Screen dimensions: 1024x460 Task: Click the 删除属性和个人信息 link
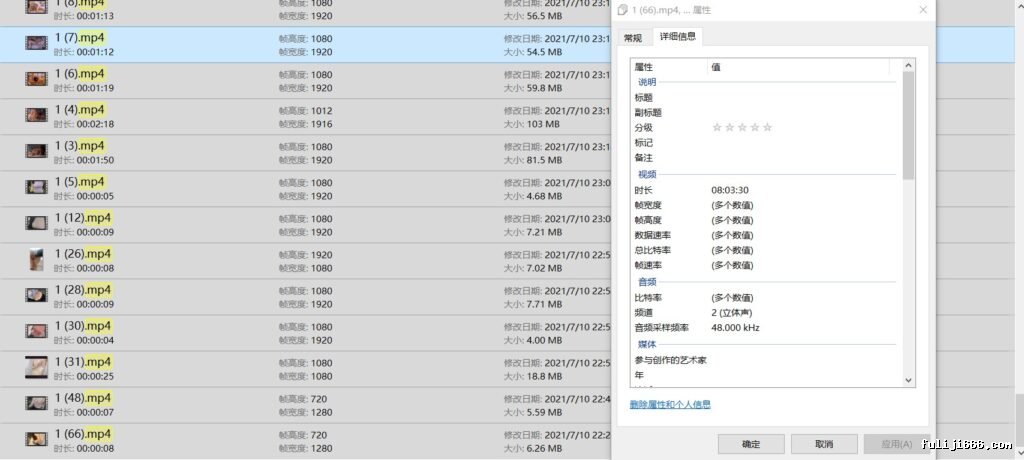pyautogui.click(x=670, y=404)
